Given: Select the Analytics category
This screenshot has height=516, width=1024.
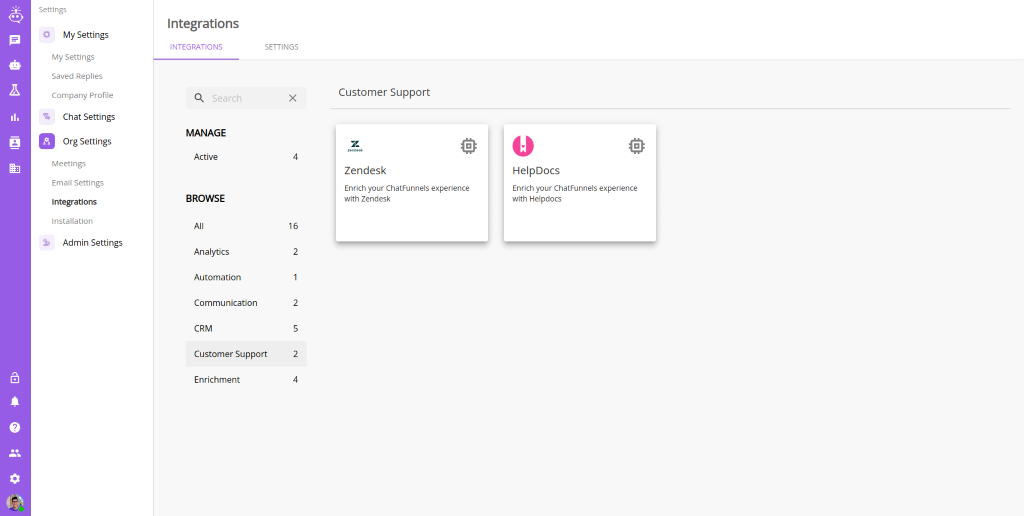Looking at the screenshot, I should pos(246,251).
